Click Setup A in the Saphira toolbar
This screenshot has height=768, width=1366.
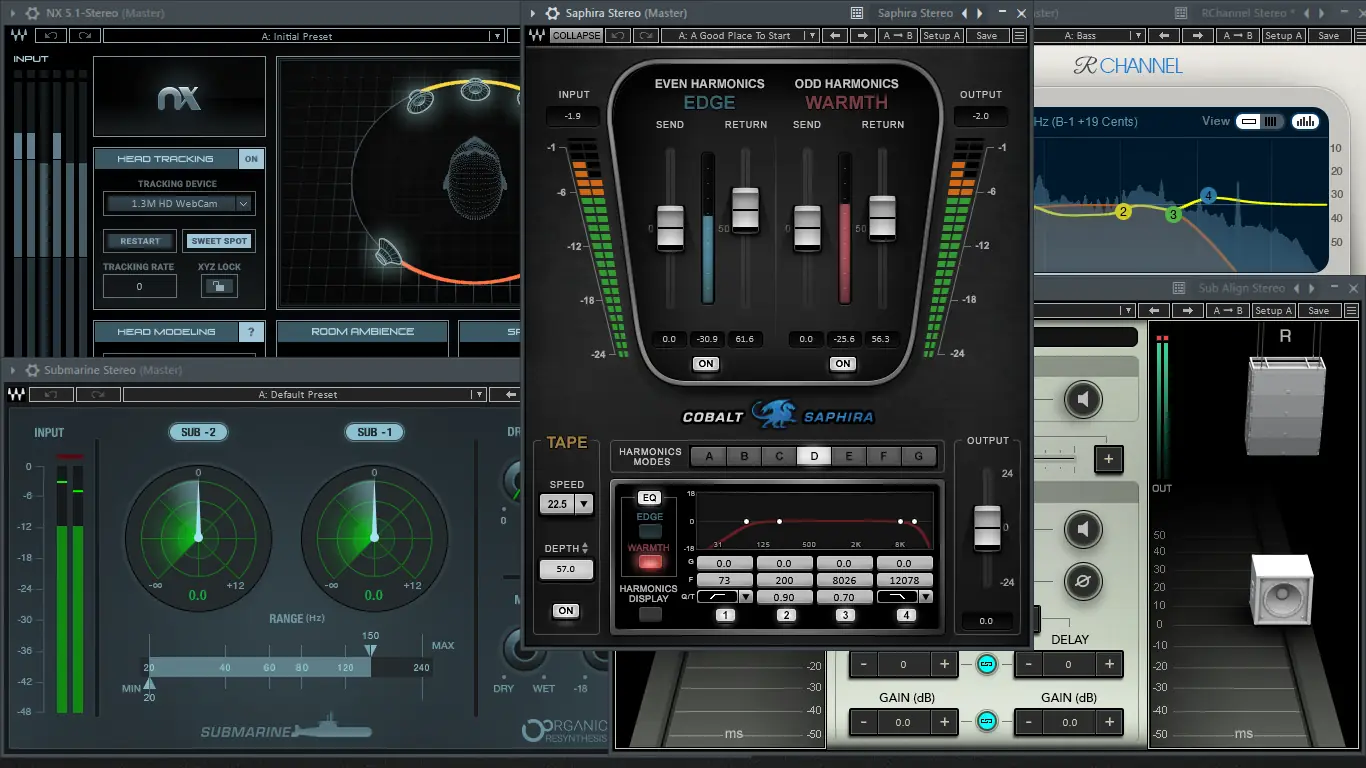tap(941, 34)
